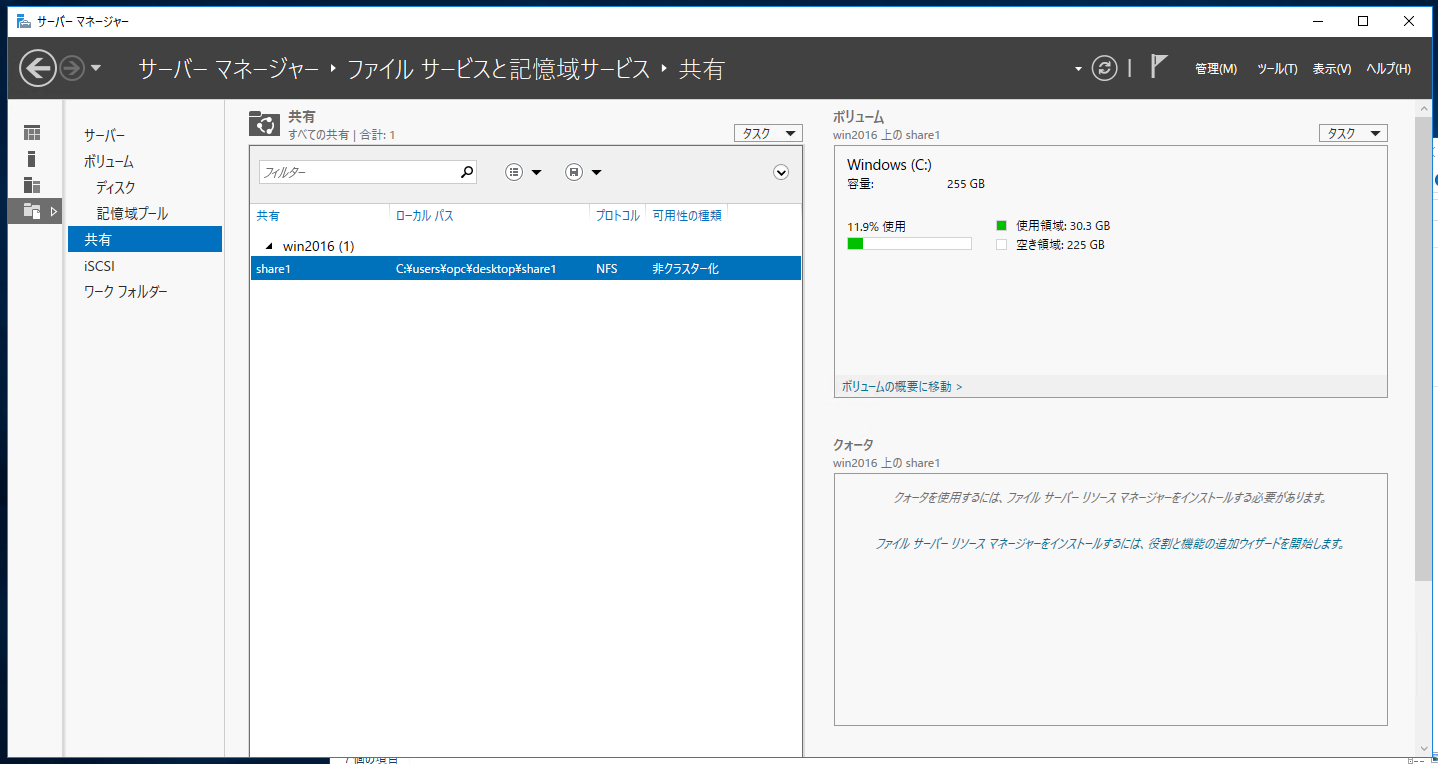
Task: Open All Servers from sidebar icon strip
Action: click(x=32, y=186)
